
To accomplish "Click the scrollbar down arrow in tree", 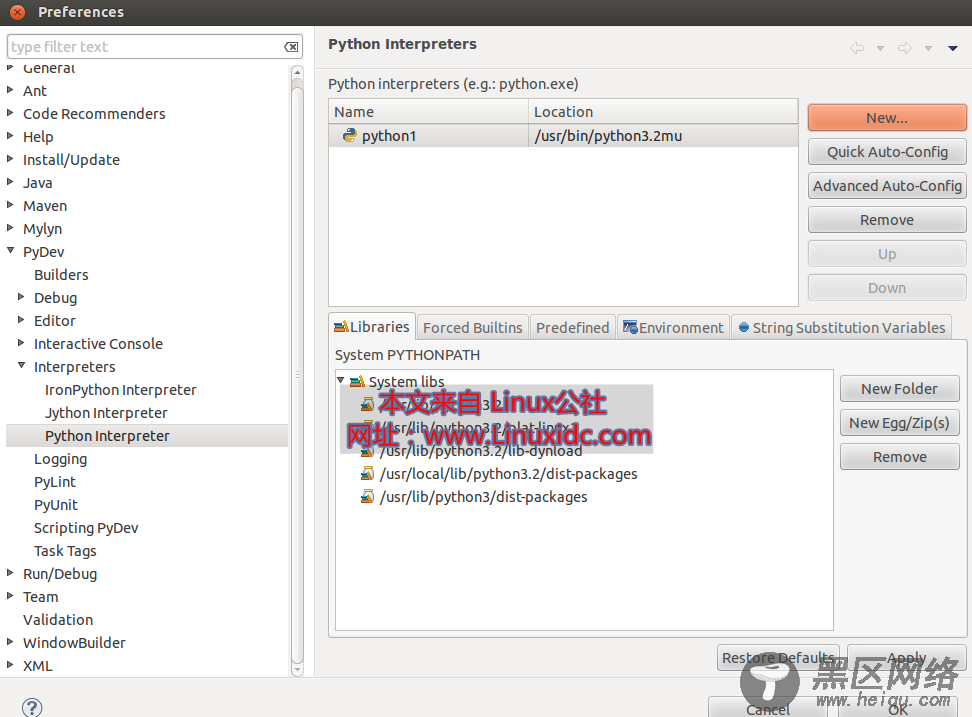I will tap(297, 669).
